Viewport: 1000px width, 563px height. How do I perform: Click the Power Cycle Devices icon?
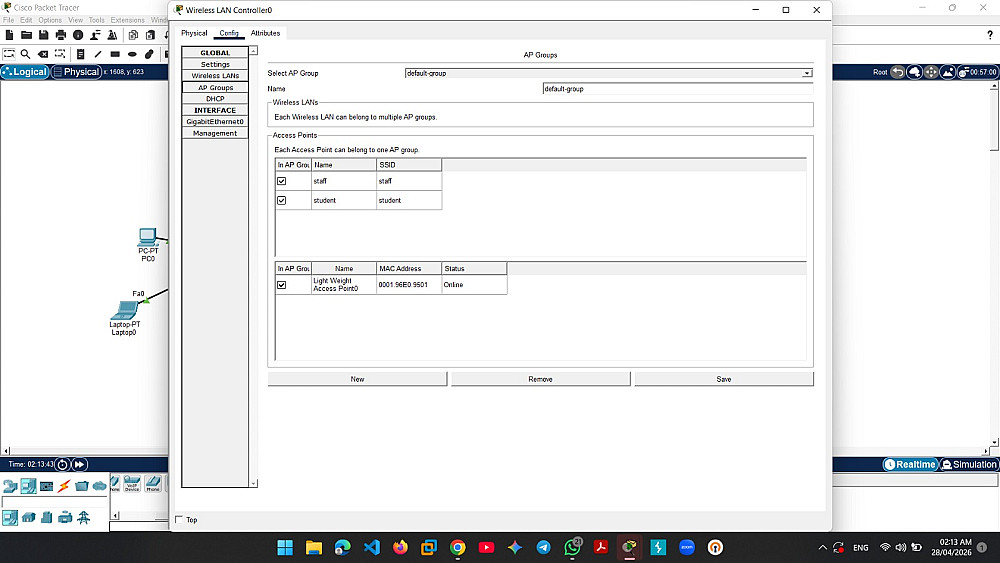pyautogui.click(x=62, y=464)
